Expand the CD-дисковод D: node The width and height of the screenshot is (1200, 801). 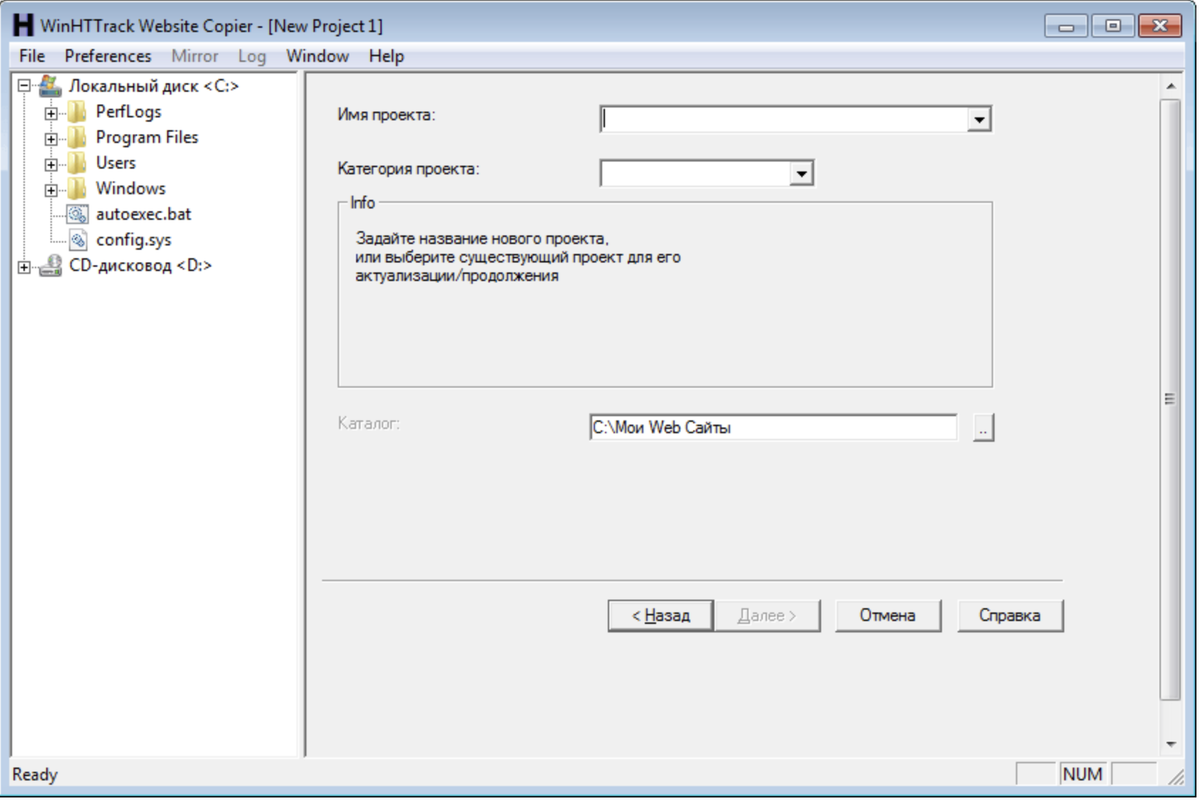click(x=24, y=267)
